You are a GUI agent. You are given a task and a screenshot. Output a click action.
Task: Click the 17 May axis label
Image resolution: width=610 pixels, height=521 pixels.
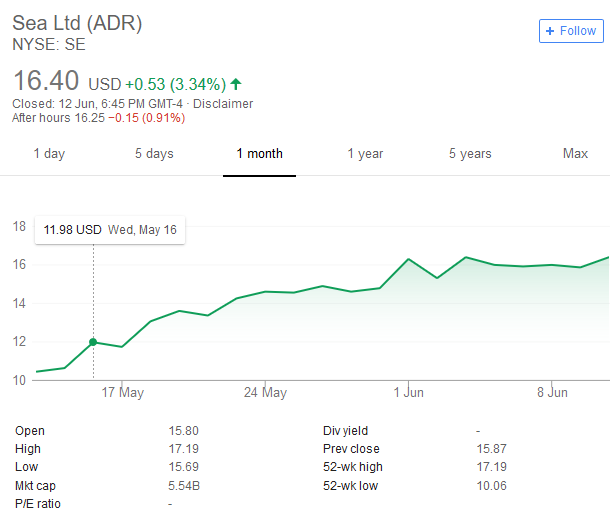tap(123, 392)
